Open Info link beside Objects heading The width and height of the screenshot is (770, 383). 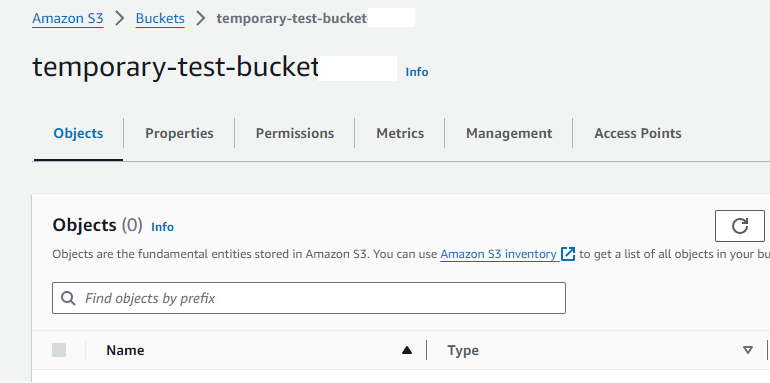[163, 227]
